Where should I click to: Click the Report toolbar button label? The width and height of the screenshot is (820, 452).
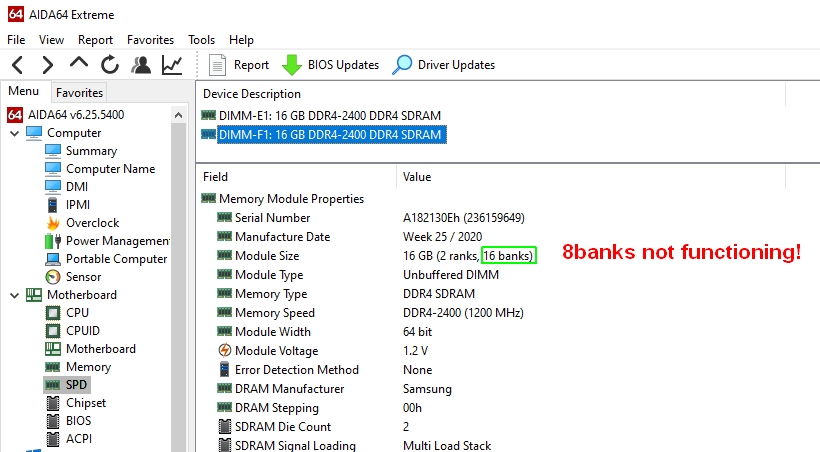[x=251, y=65]
